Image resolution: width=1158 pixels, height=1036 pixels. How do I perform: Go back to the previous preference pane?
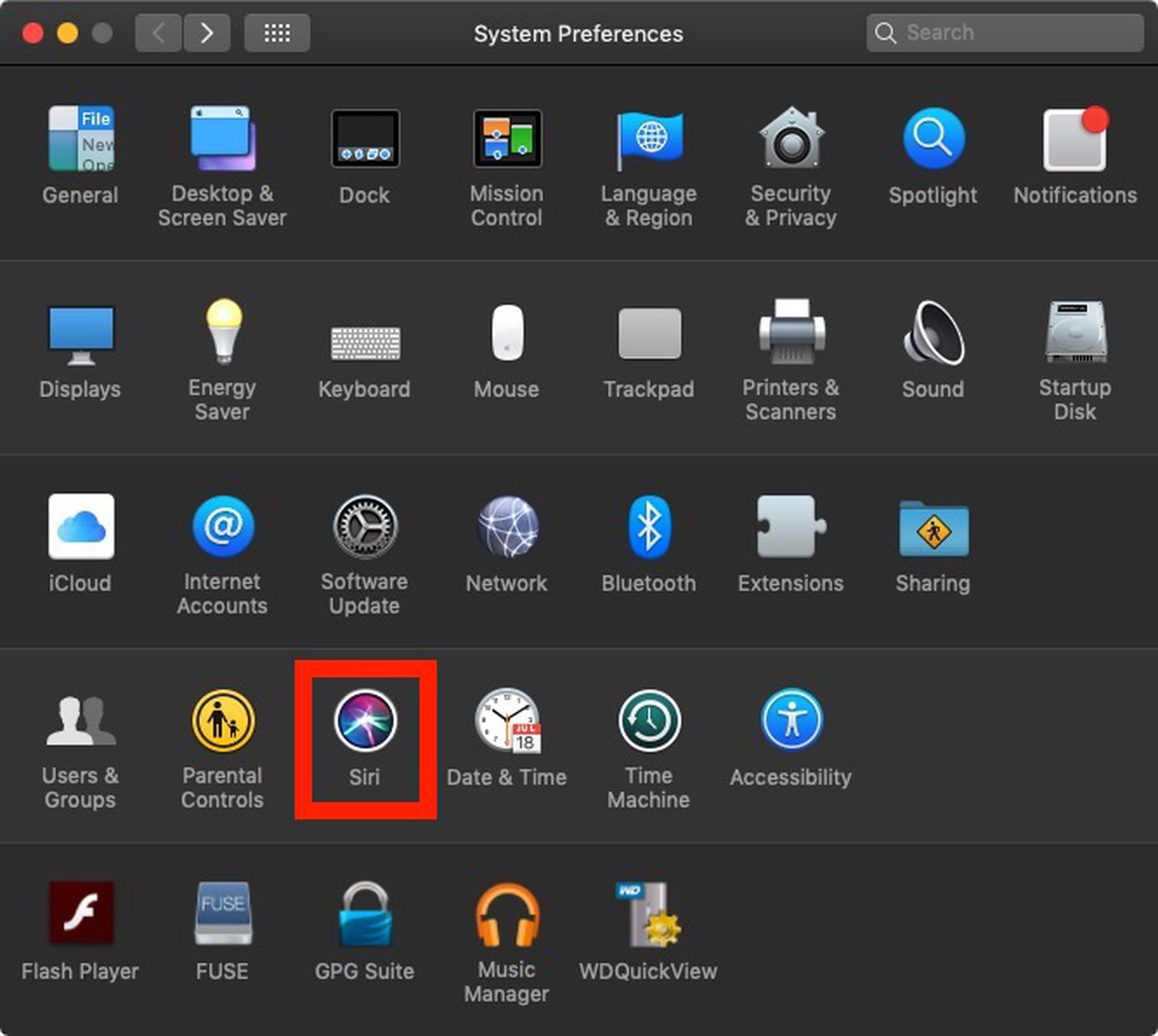tap(158, 33)
